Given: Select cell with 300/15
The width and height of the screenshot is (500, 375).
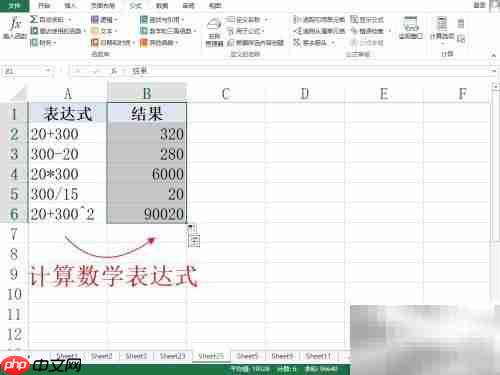Looking at the screenshot, I should (68, 194).
